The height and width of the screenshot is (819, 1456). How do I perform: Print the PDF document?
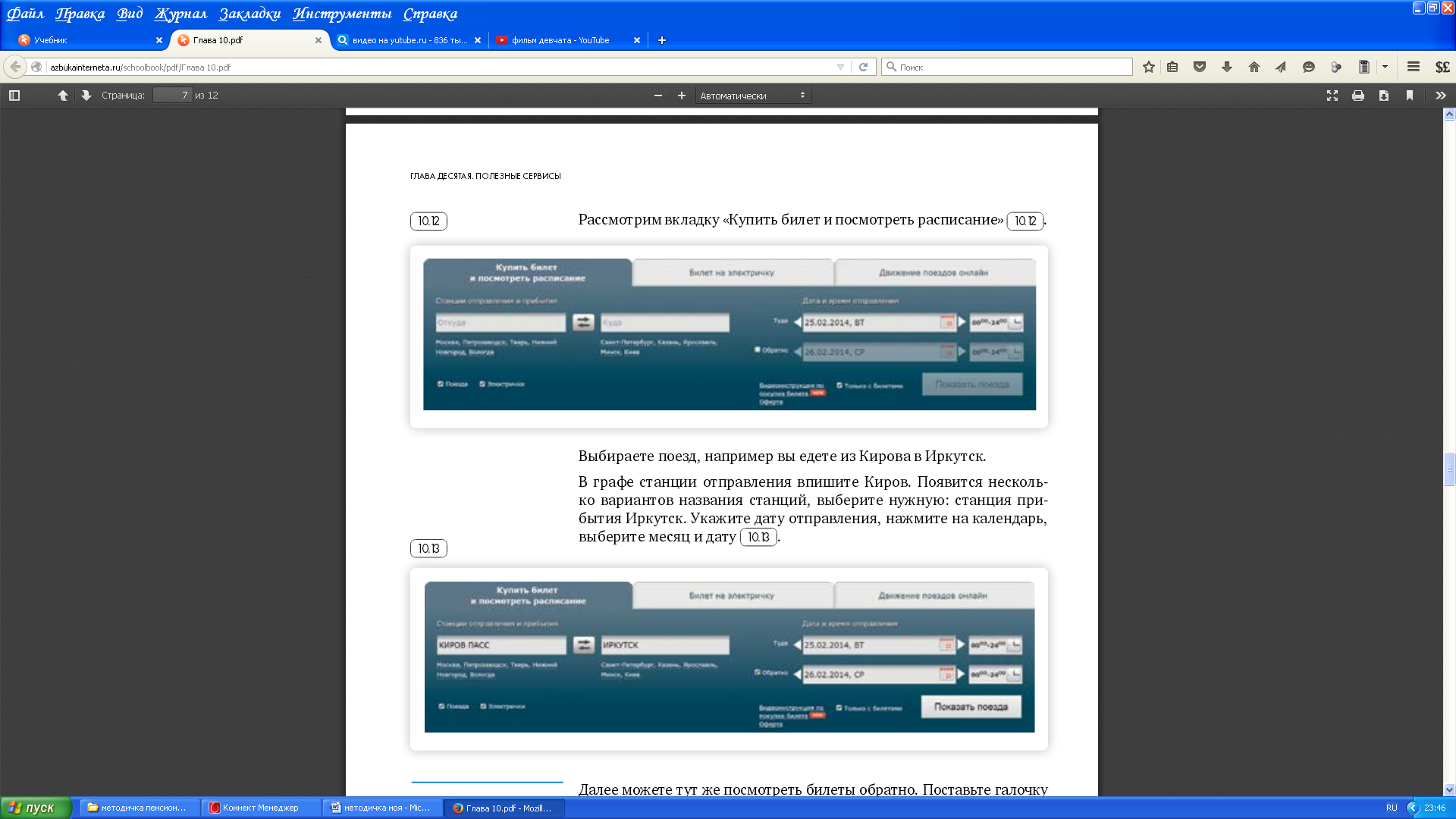click(x=1358, y=96)
